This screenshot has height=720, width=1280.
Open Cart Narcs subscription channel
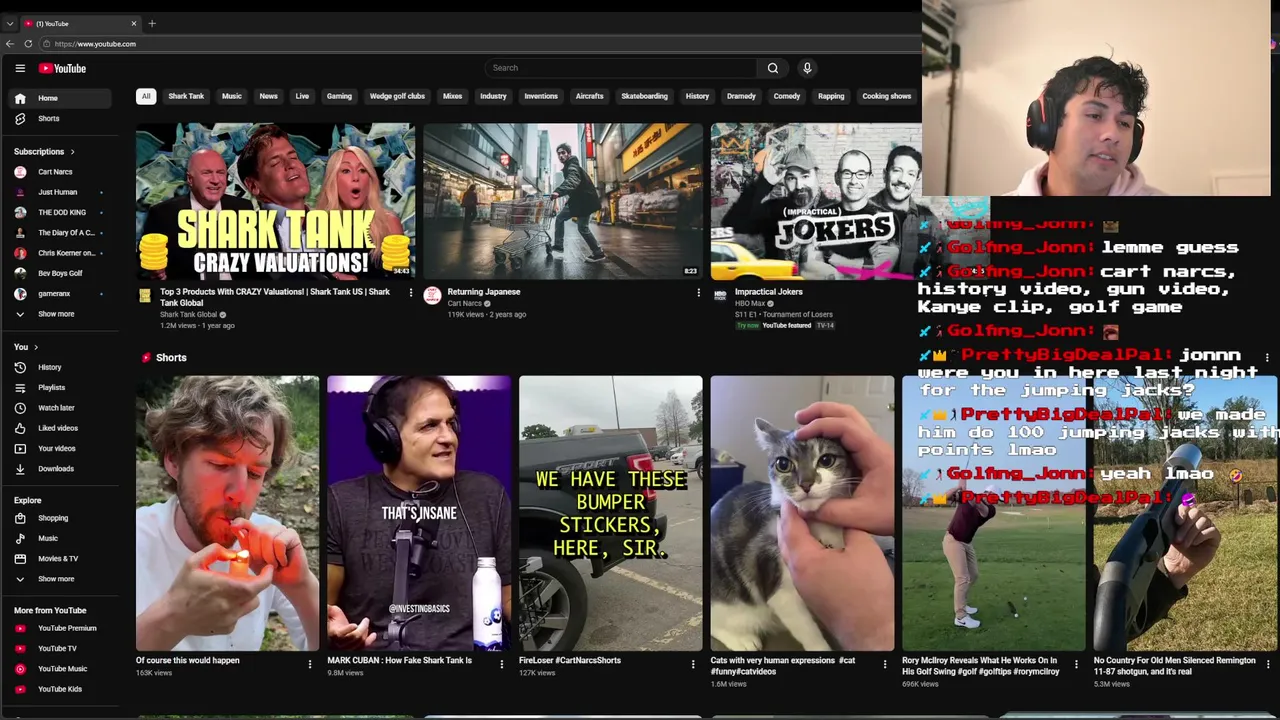click(x=61, y=172)
